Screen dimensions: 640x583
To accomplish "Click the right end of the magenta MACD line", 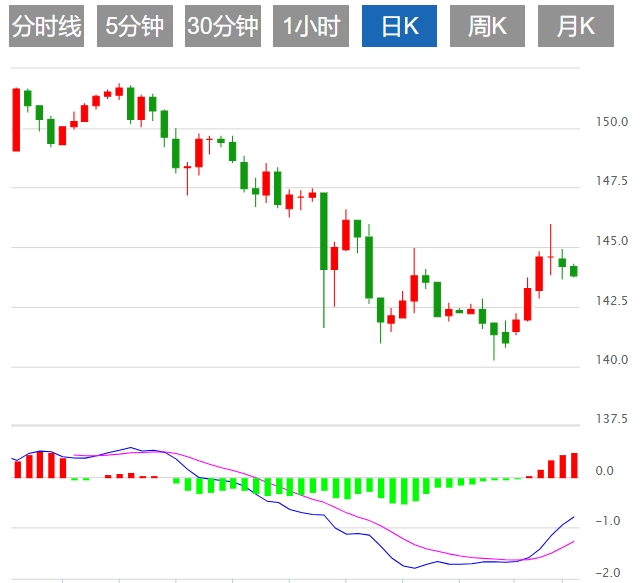I will [x=573, y=542].
